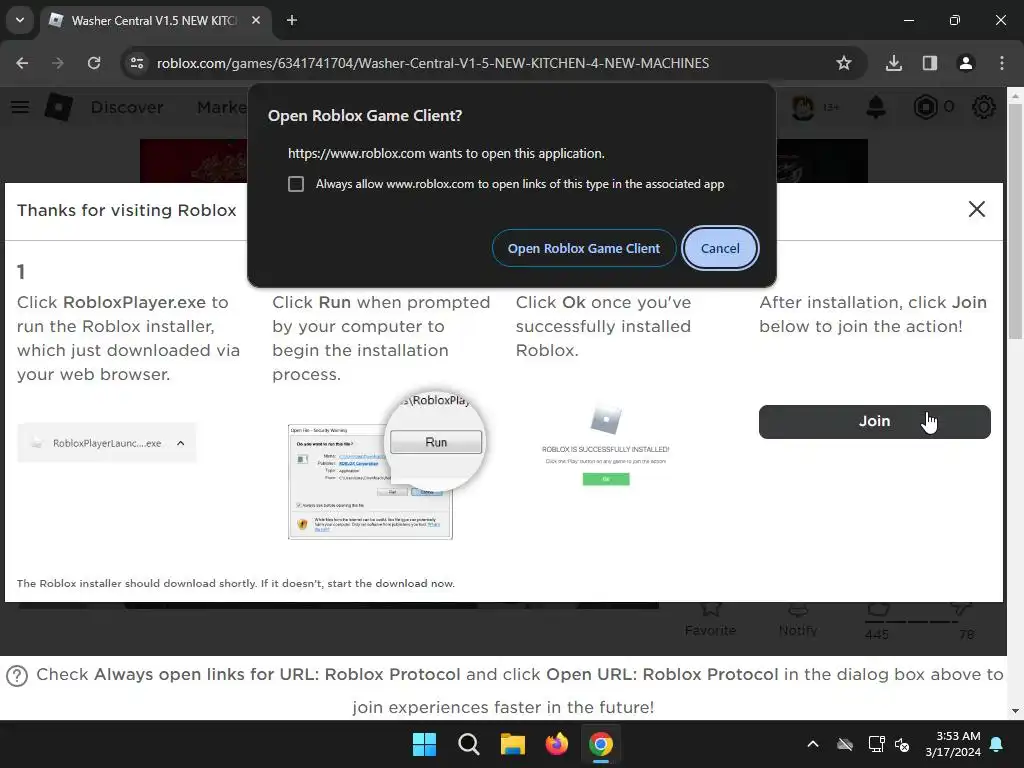Click the successfully installed illustration thumbnail
Viewport: 1024px width, 768px height.
coord(605,445)
